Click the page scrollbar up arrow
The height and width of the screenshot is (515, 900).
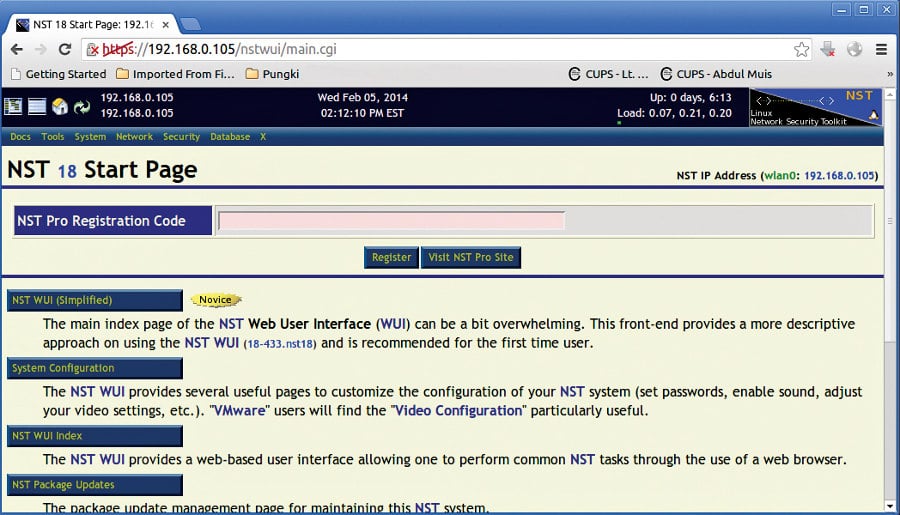pos(890,93)
